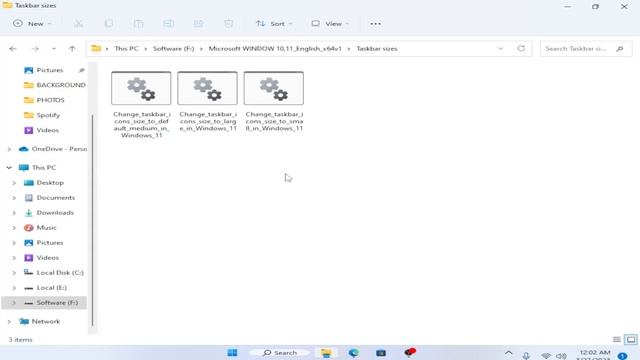
Task: Click the navigation pane scrollbar
Action: [93, 220]
